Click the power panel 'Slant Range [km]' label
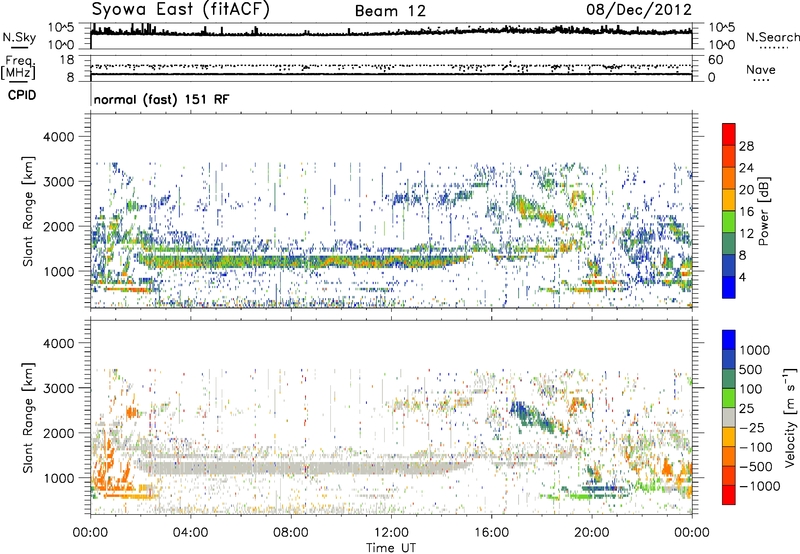The width and height of the screenshot is (800, 554). (x=28, y=211)
